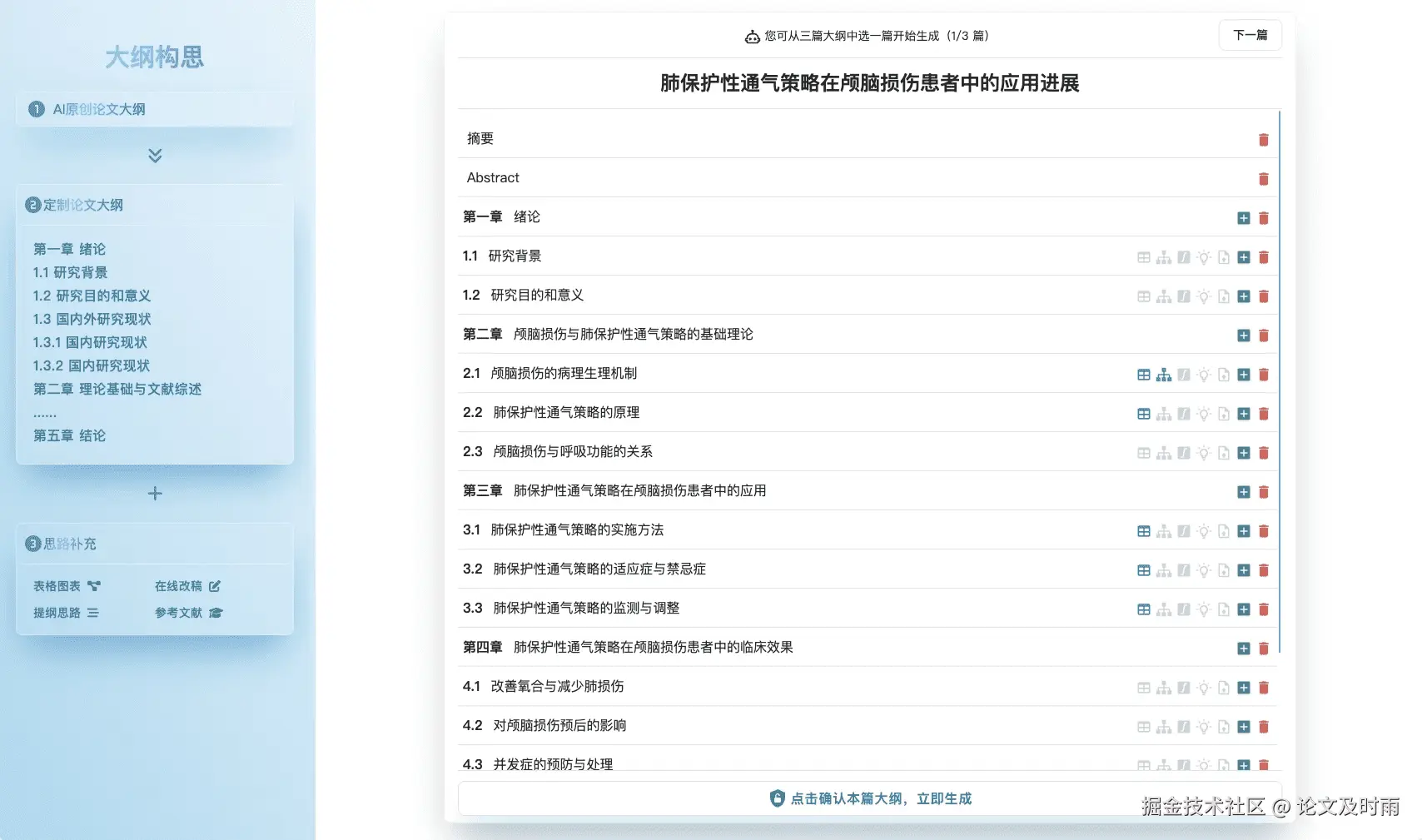1422x840 pixels.
Task: Click the + below the 定制论文大纲 panel
Action: point(154,493)
